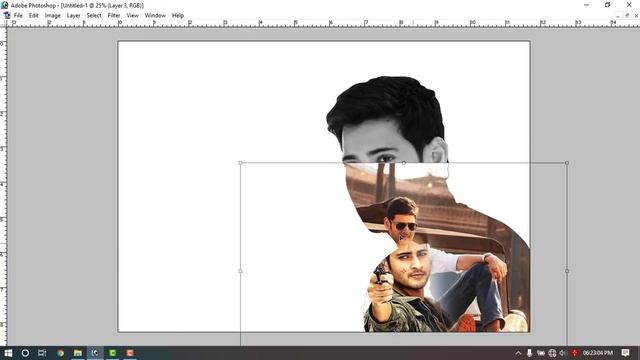Open the Select menu
Viewport: 640px width, 360px height.
94,16
